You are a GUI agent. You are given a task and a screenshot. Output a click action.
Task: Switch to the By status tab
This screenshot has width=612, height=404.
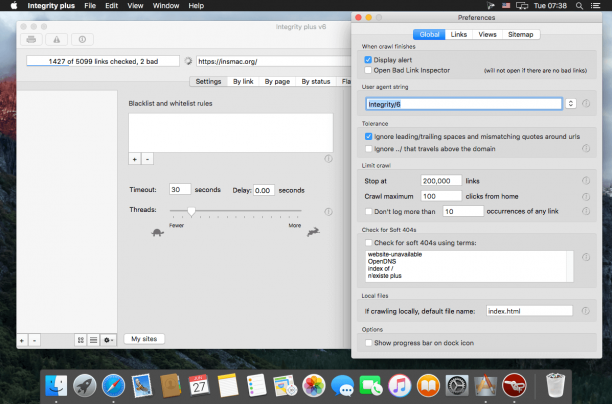click(x=316, y=81)
